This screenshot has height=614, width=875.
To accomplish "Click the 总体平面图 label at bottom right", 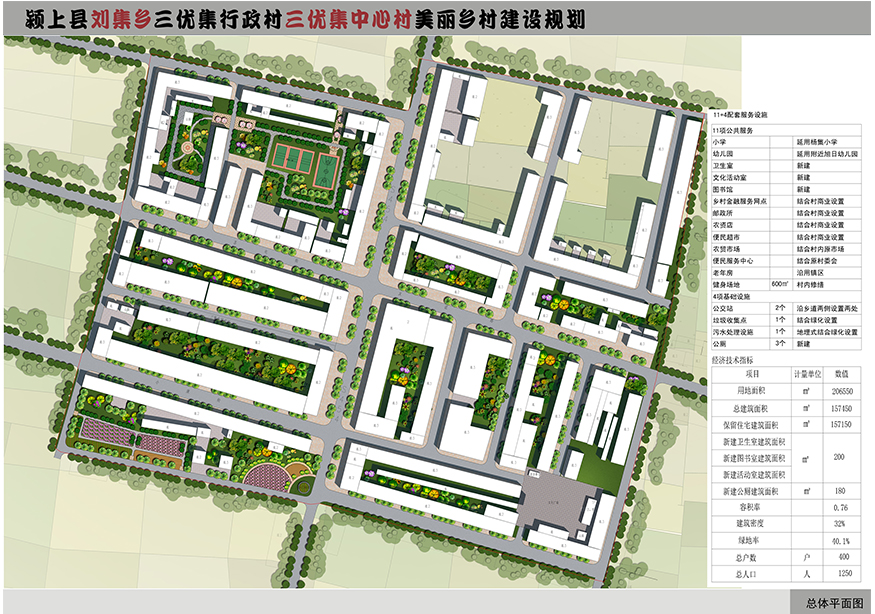I will (833, 603).
